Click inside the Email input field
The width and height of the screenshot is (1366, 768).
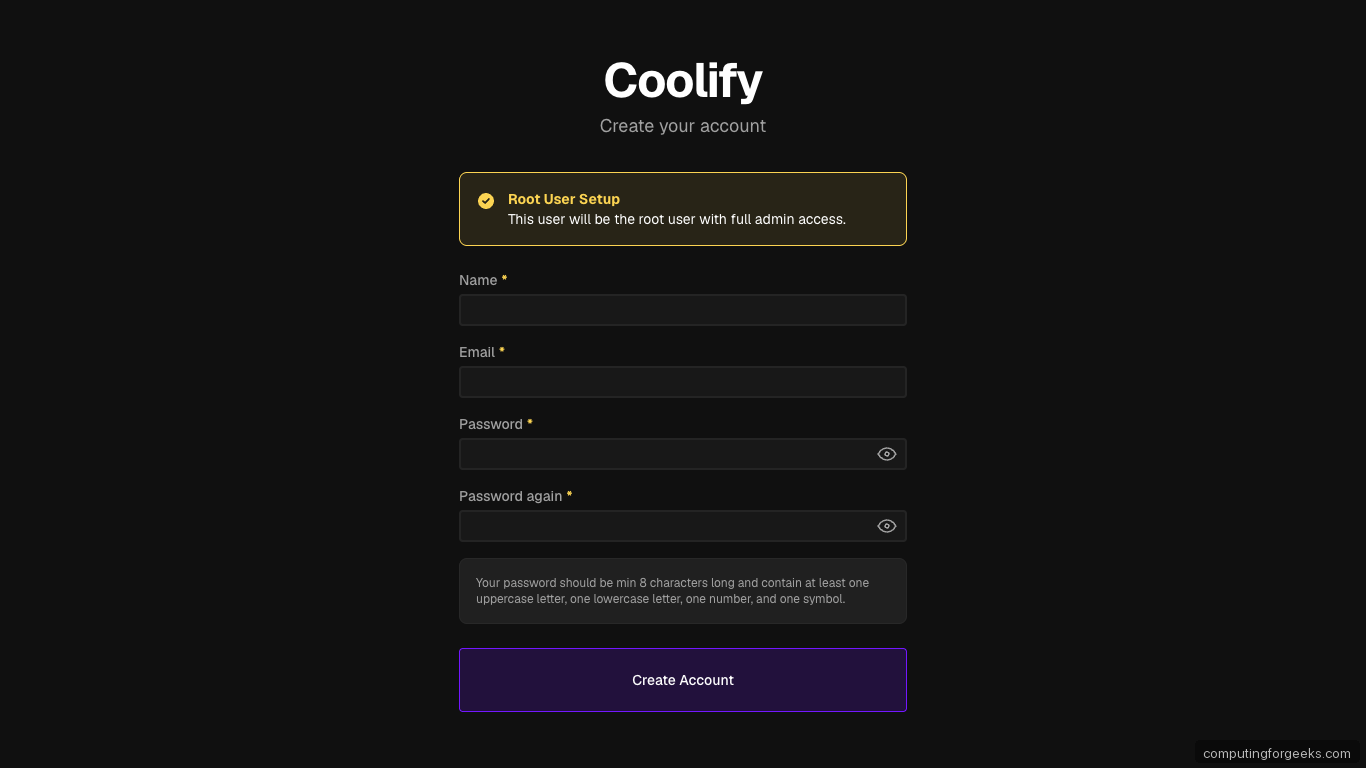(683, 382)
